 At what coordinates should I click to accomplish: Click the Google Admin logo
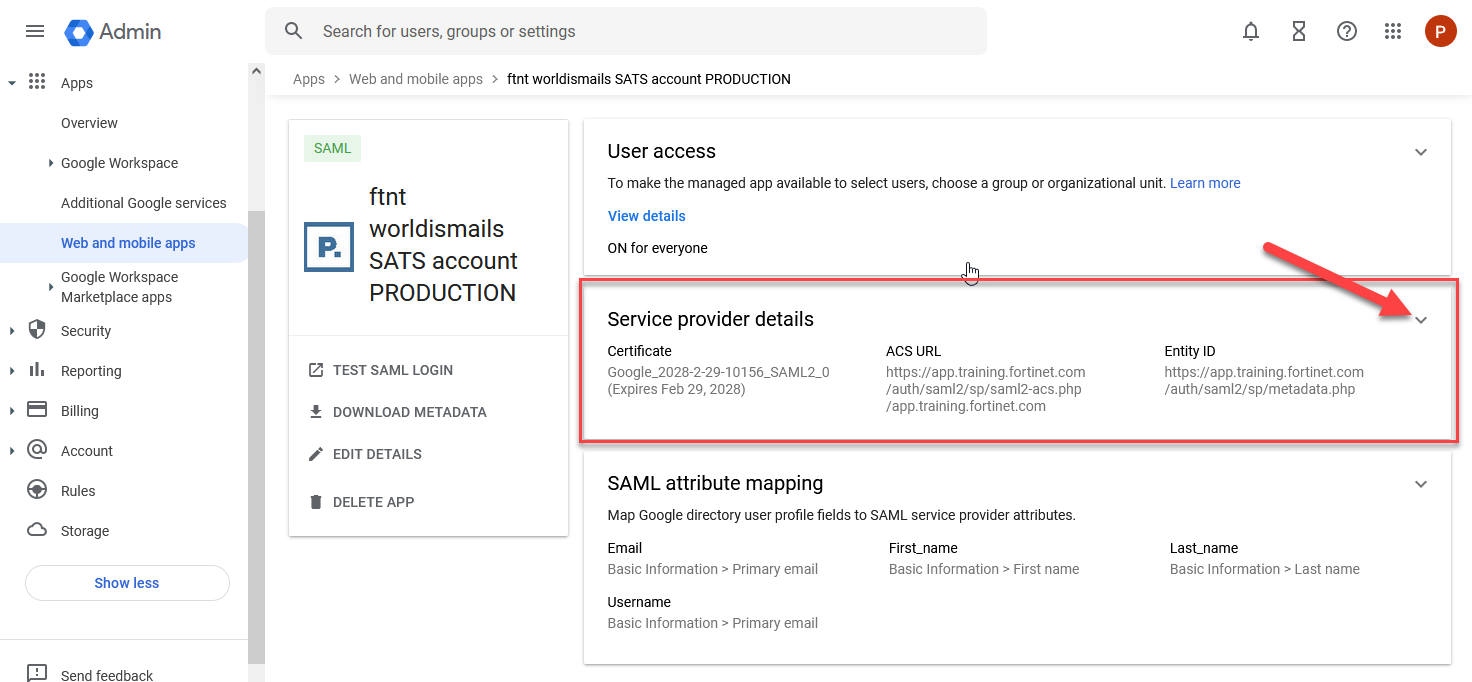pyautogui.click(x=113, y=32)
